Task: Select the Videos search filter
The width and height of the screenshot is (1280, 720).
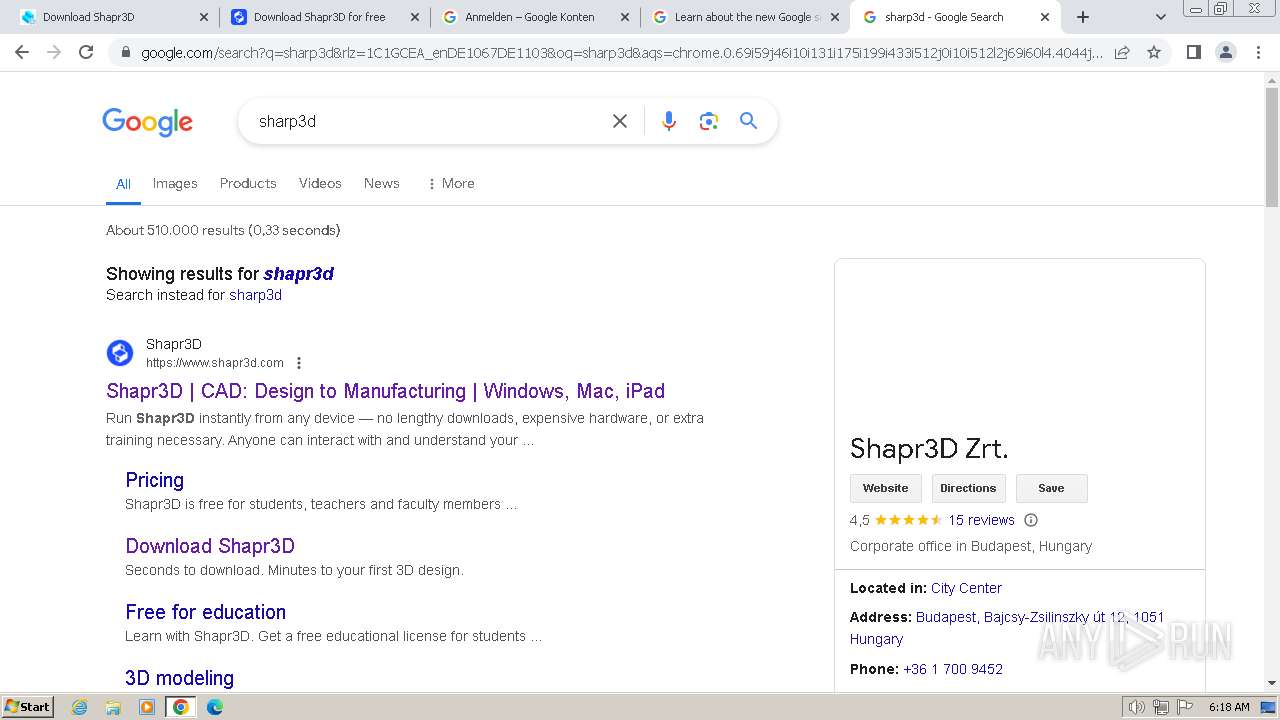Action: pyautogui.click(x=320, y=183)
